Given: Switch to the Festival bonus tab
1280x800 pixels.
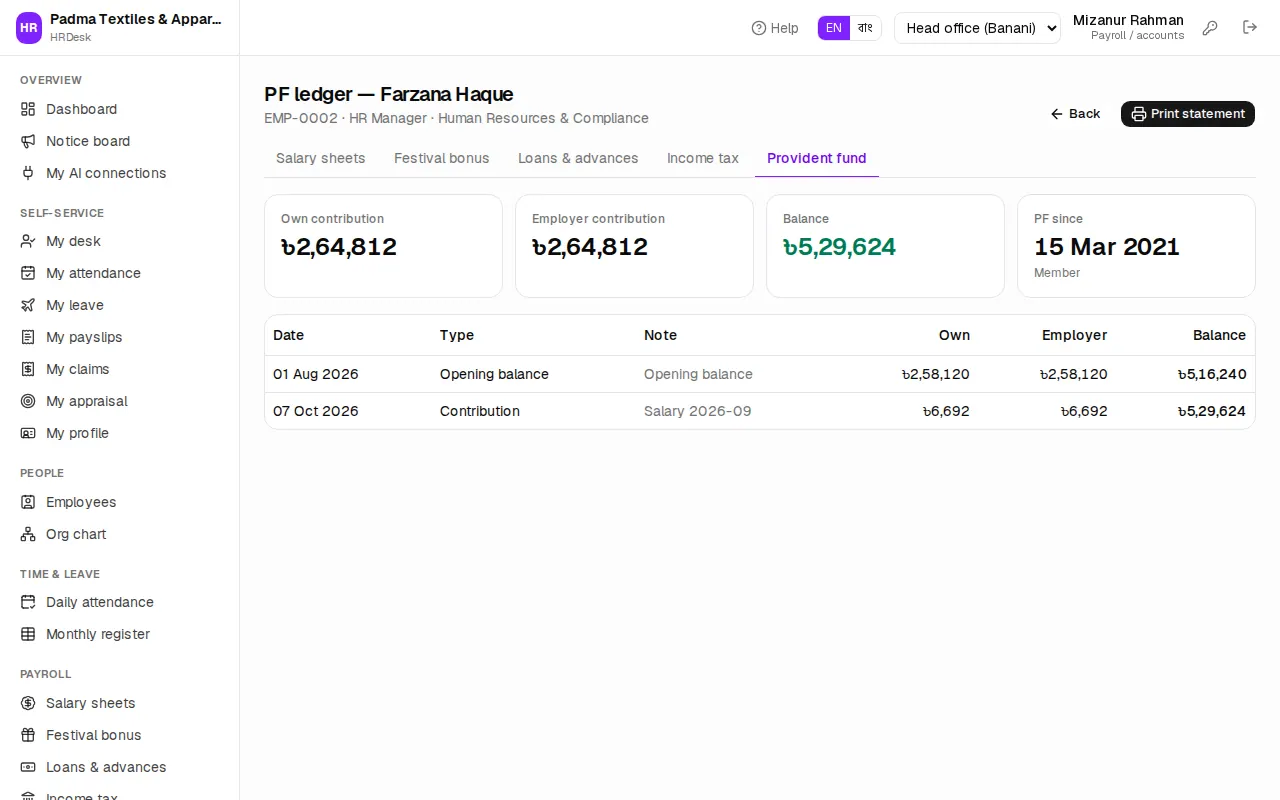Looking at the screenshot, I should (x=442, y=158).
